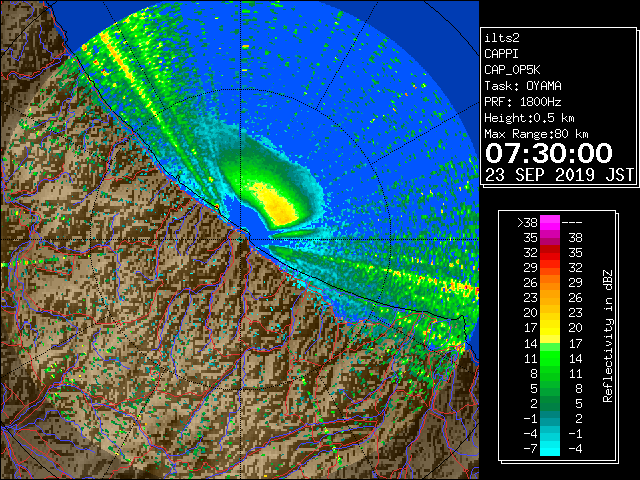The height and width of the screenshot is (480, 640).
Task: Click the Reflectivity in dBZ axis label
Action: (607, 336)
